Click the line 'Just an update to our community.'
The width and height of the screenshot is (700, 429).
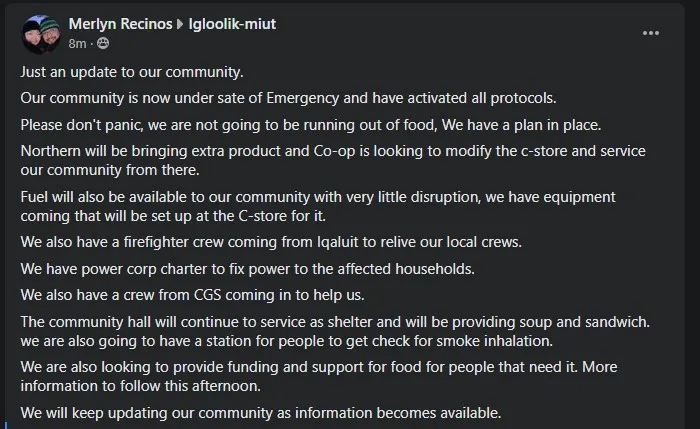[x=132, y=72]
